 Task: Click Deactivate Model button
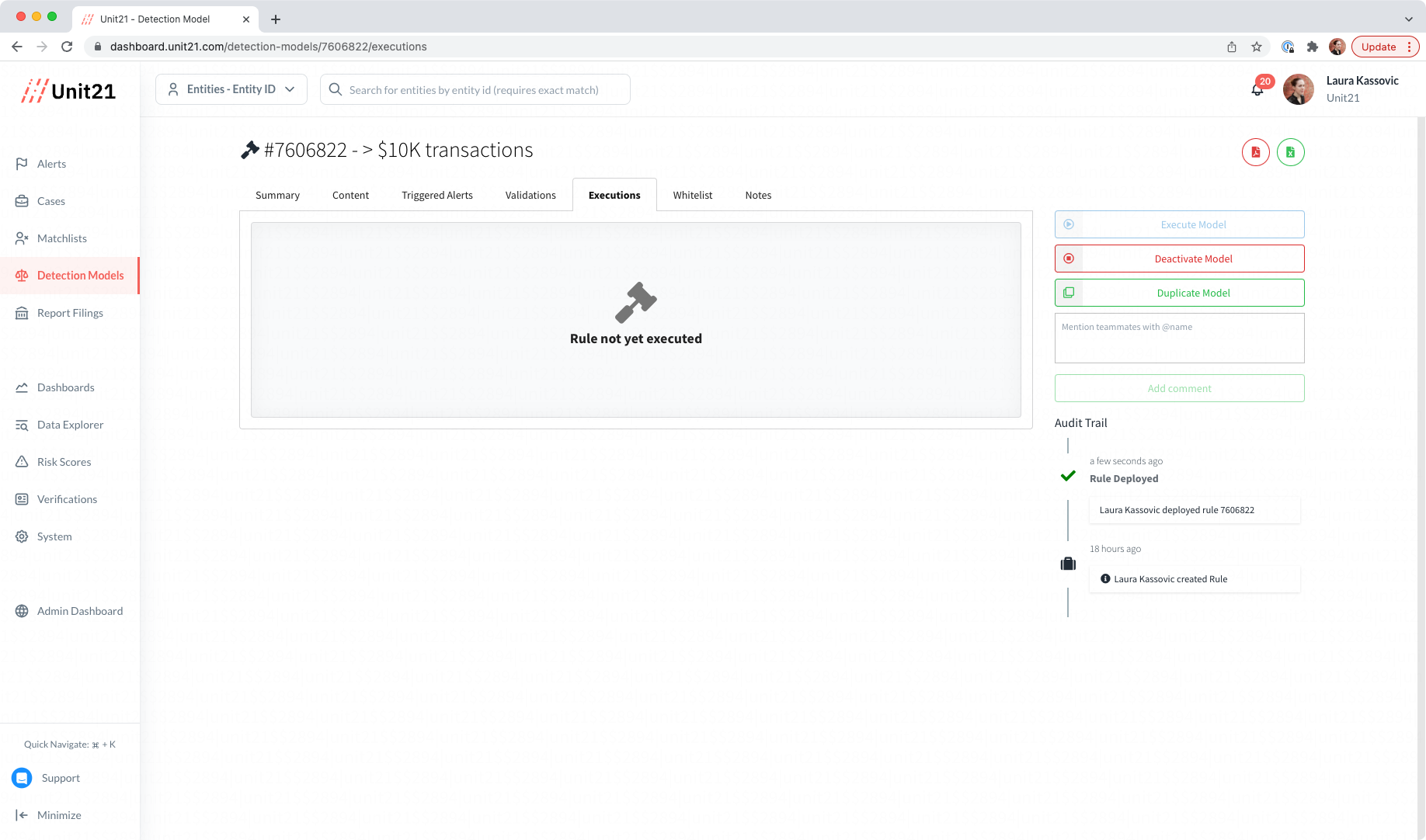1179,259
